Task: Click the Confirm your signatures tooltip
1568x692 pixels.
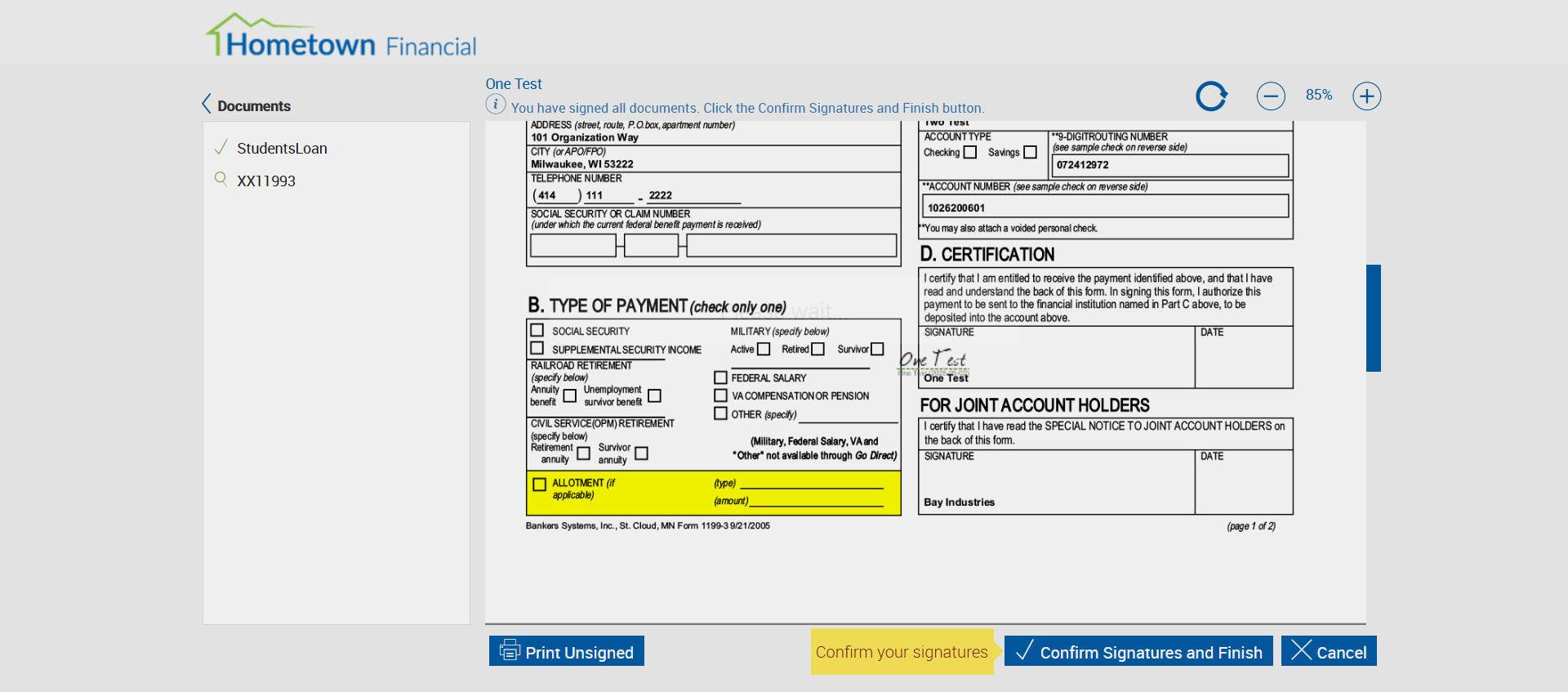Action: (x=902, y=651)
